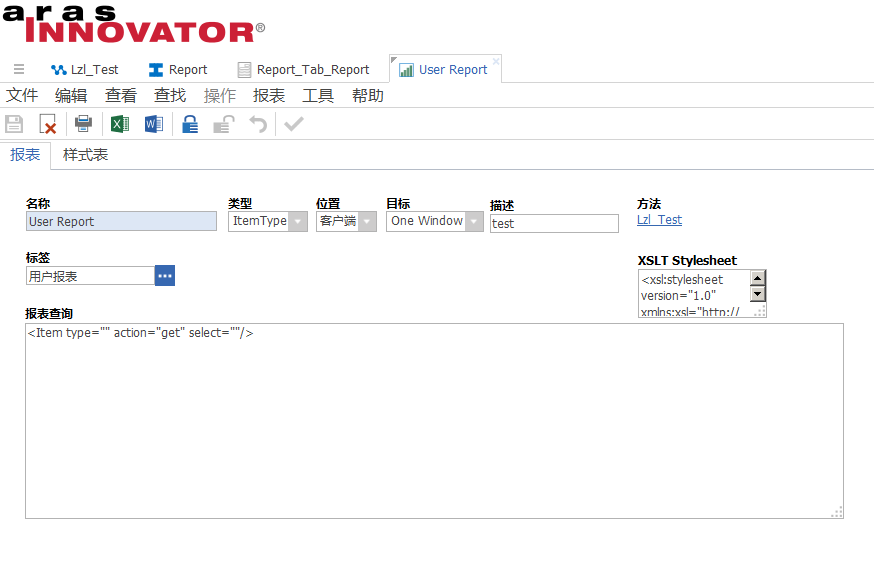
Task: Click the Save toolbar icon
Action: coord(14,124)
